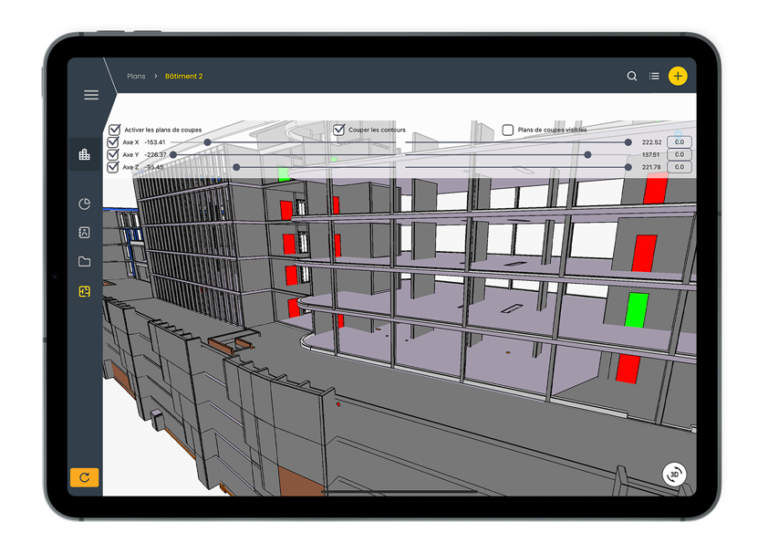Click the Axe X min value -153.41
The image size is (768, 543).
pyautogui.click(x=155, y=142)
